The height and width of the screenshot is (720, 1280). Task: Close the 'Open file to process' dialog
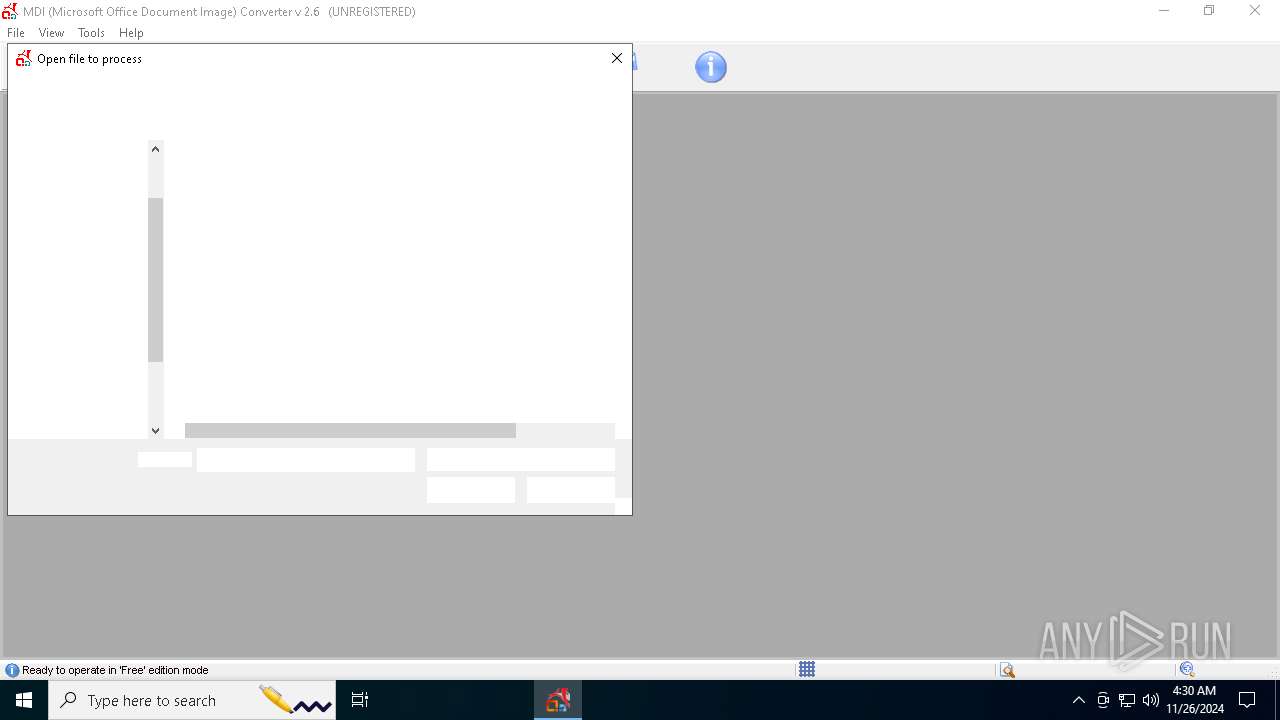pyautogui.click(x=617, y=58)
